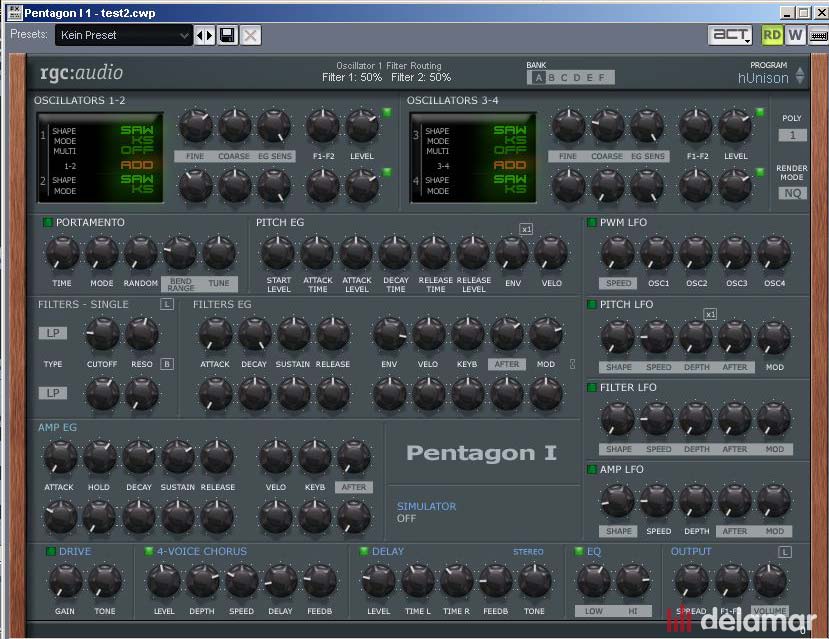Select bank B
This screenshot has height=639, width=829.
pos(551,78)
